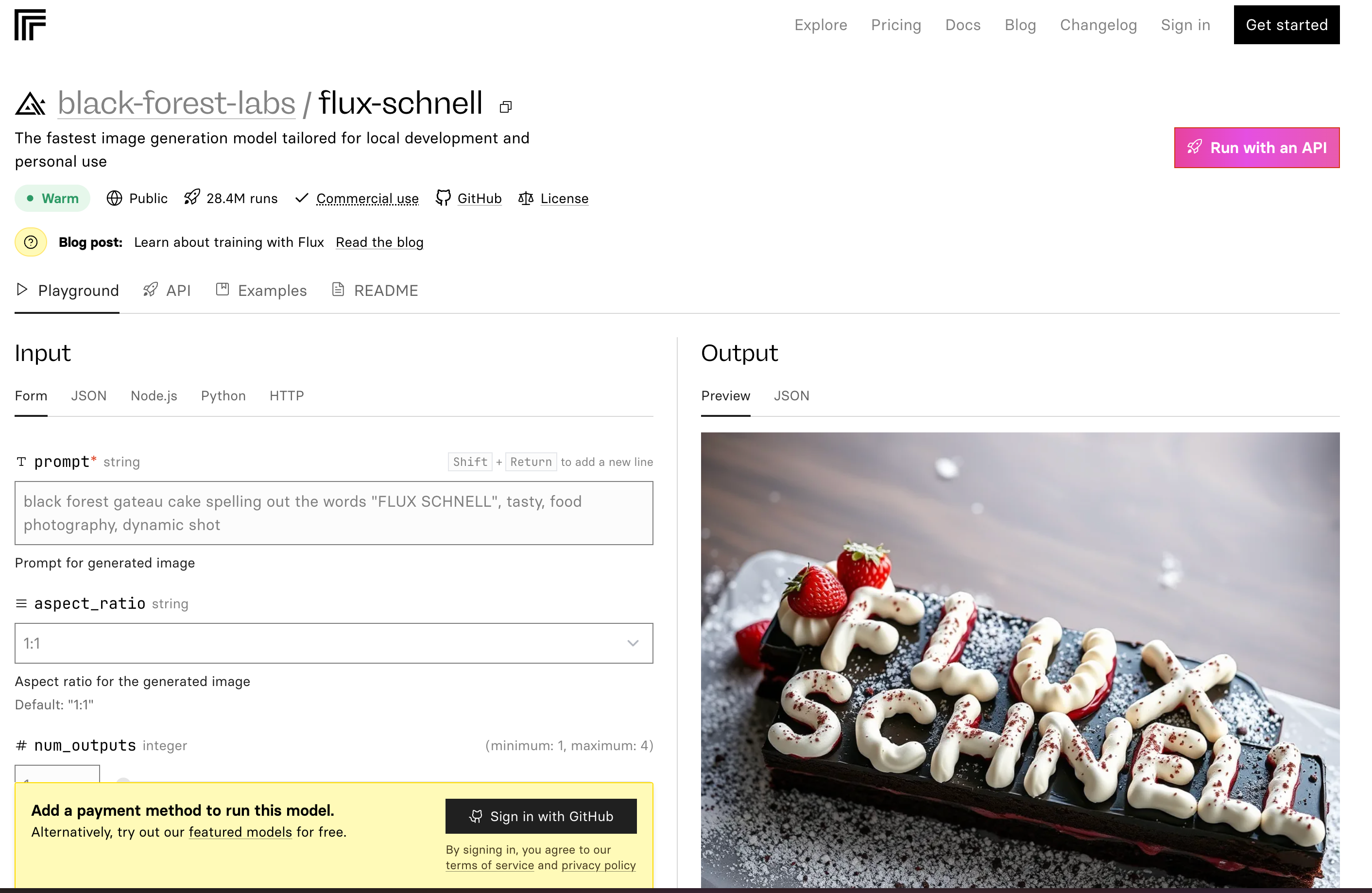Open the featured models link
This screenshot has width=1372, height=893.
[x=240, y=832]
